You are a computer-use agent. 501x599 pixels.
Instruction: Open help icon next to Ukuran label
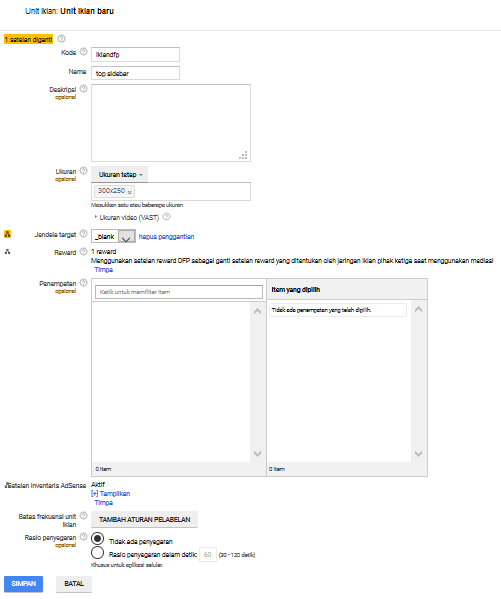click(x=83, y=170)
